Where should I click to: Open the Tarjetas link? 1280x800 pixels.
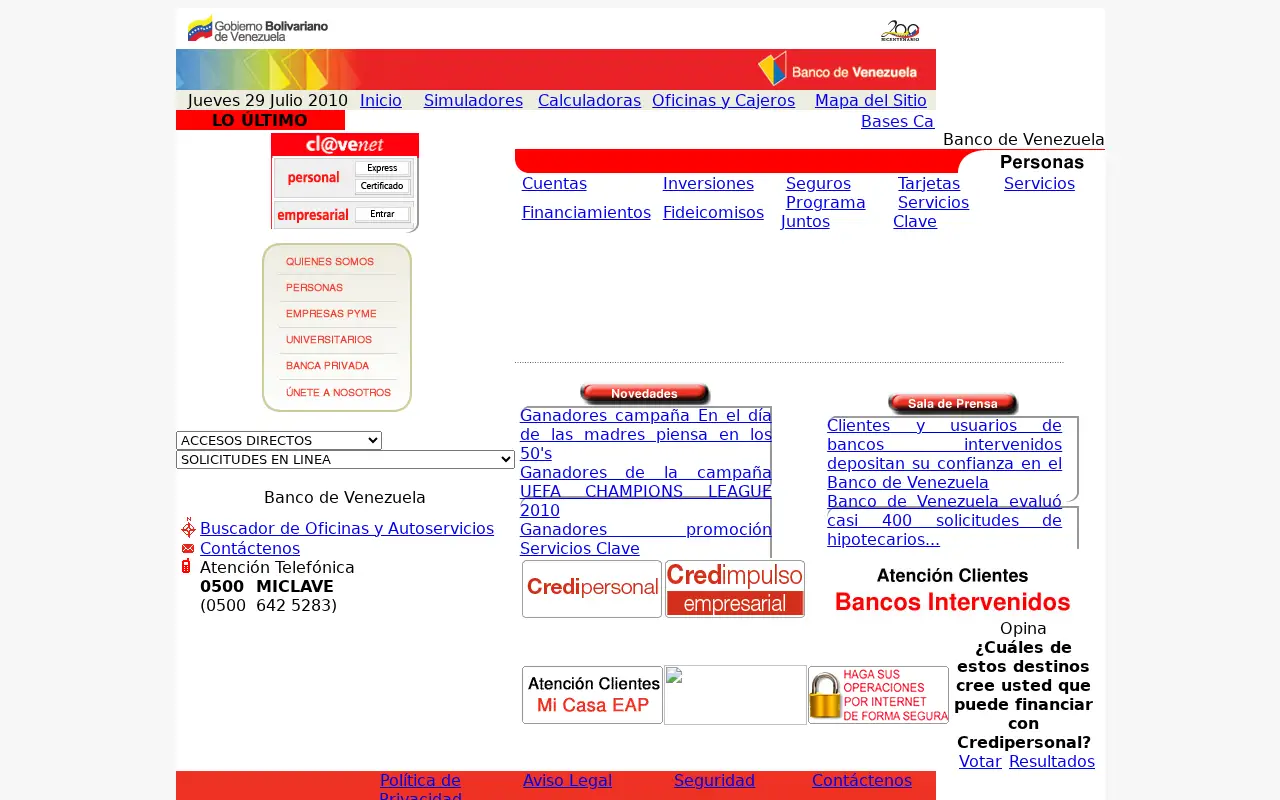[929, 183]
